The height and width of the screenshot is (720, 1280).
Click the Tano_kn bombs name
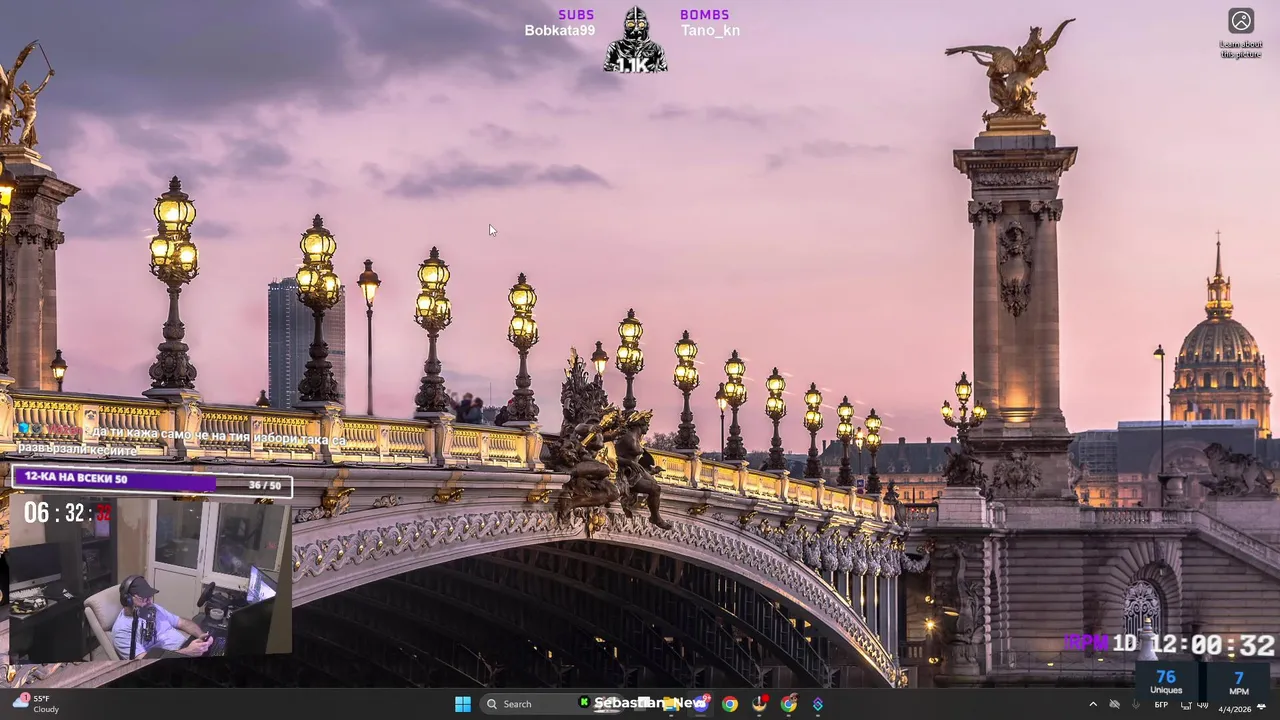pos(711,31)
